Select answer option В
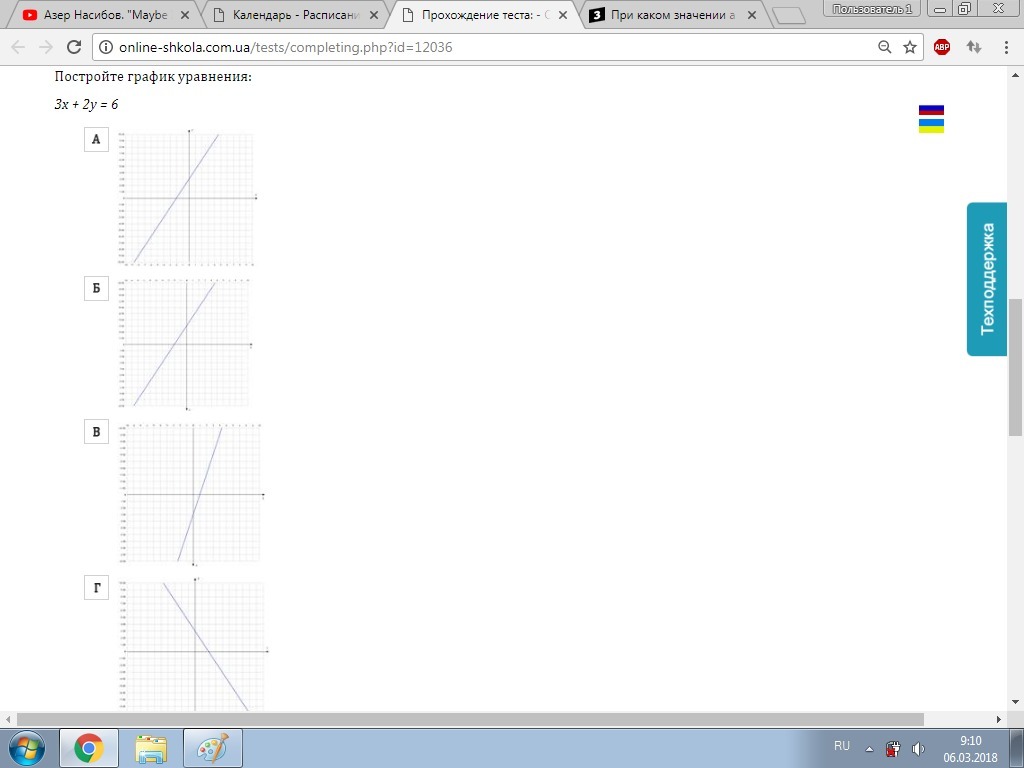 pyautogui.click(x=96, y=432)
